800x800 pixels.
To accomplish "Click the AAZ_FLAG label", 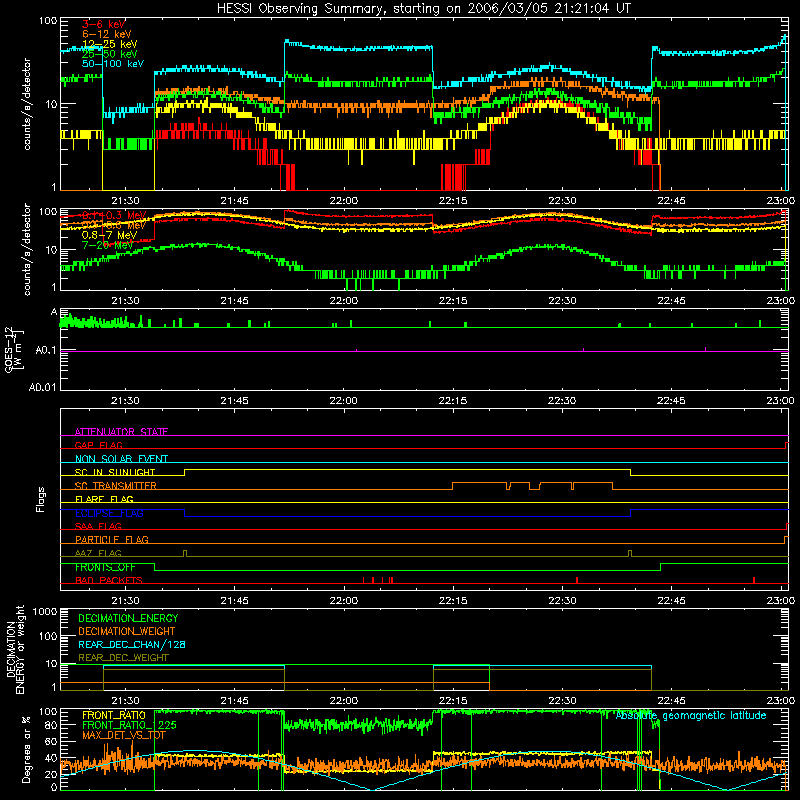I will click(98, 553).
